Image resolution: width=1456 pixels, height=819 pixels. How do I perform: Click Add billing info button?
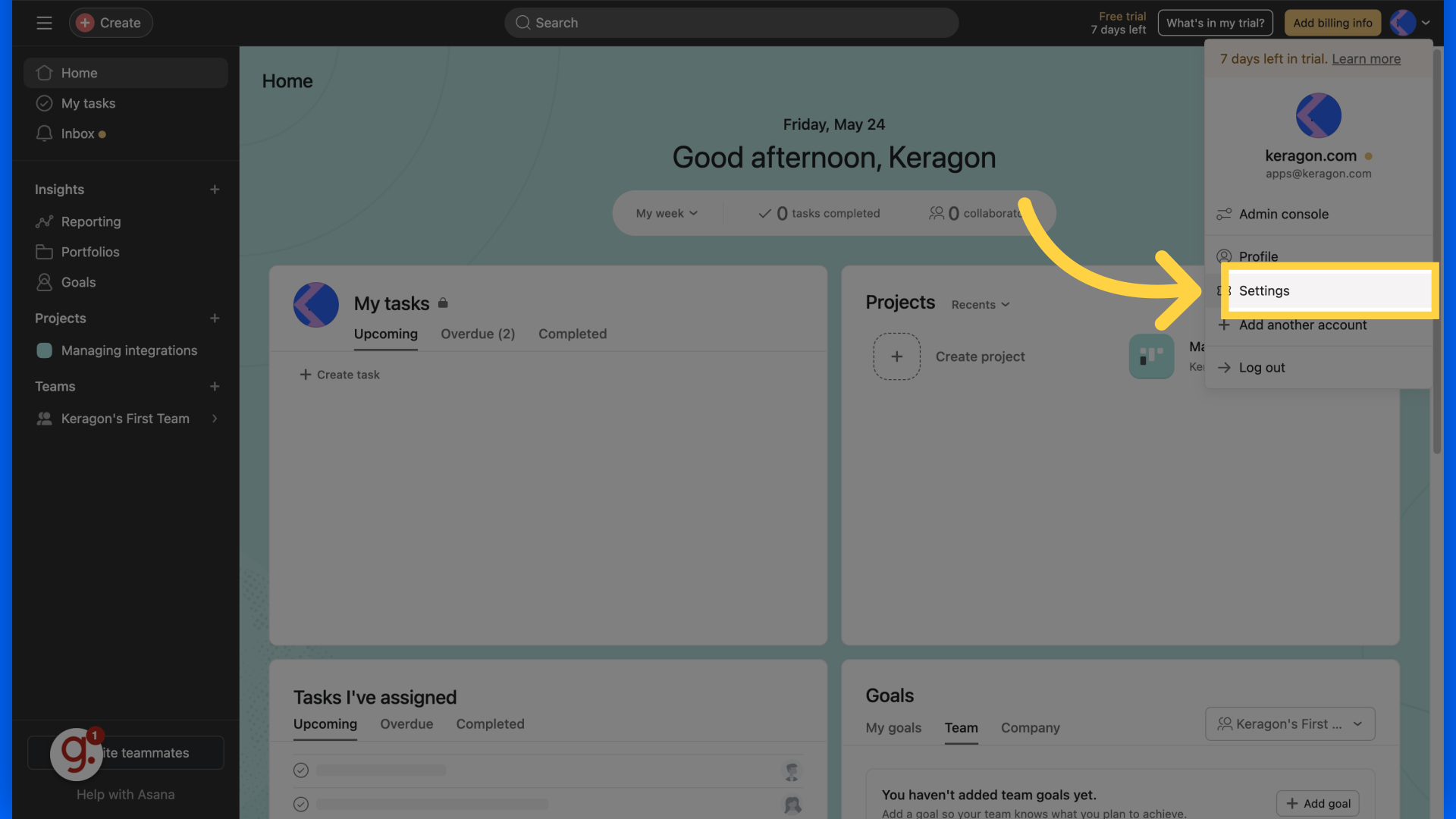click(1332, 23)
